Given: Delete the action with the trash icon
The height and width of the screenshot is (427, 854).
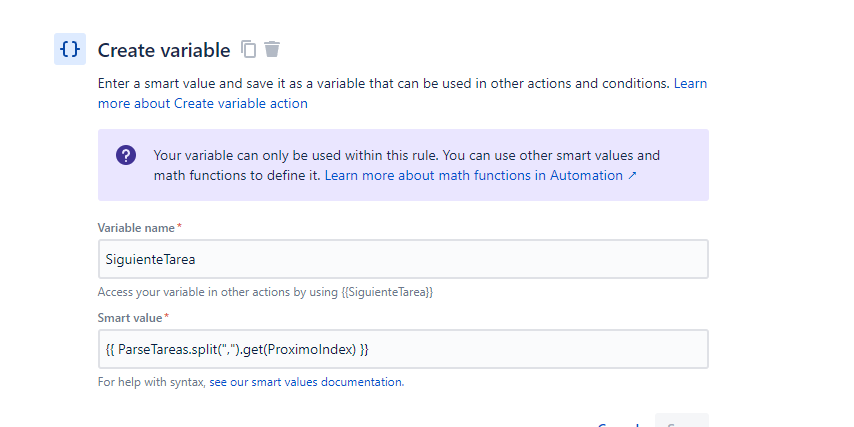Looking at the screenshot, I should (272, 49).
